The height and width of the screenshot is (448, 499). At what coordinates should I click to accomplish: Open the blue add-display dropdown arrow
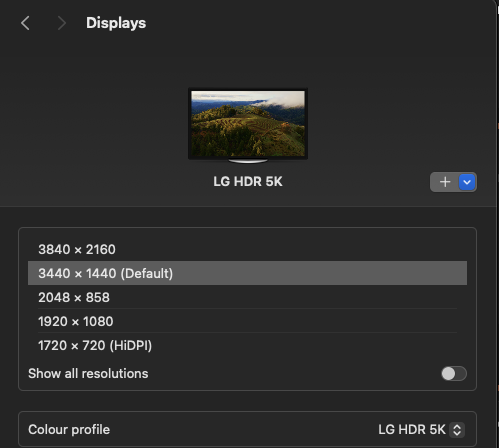(x=467, y=182)
